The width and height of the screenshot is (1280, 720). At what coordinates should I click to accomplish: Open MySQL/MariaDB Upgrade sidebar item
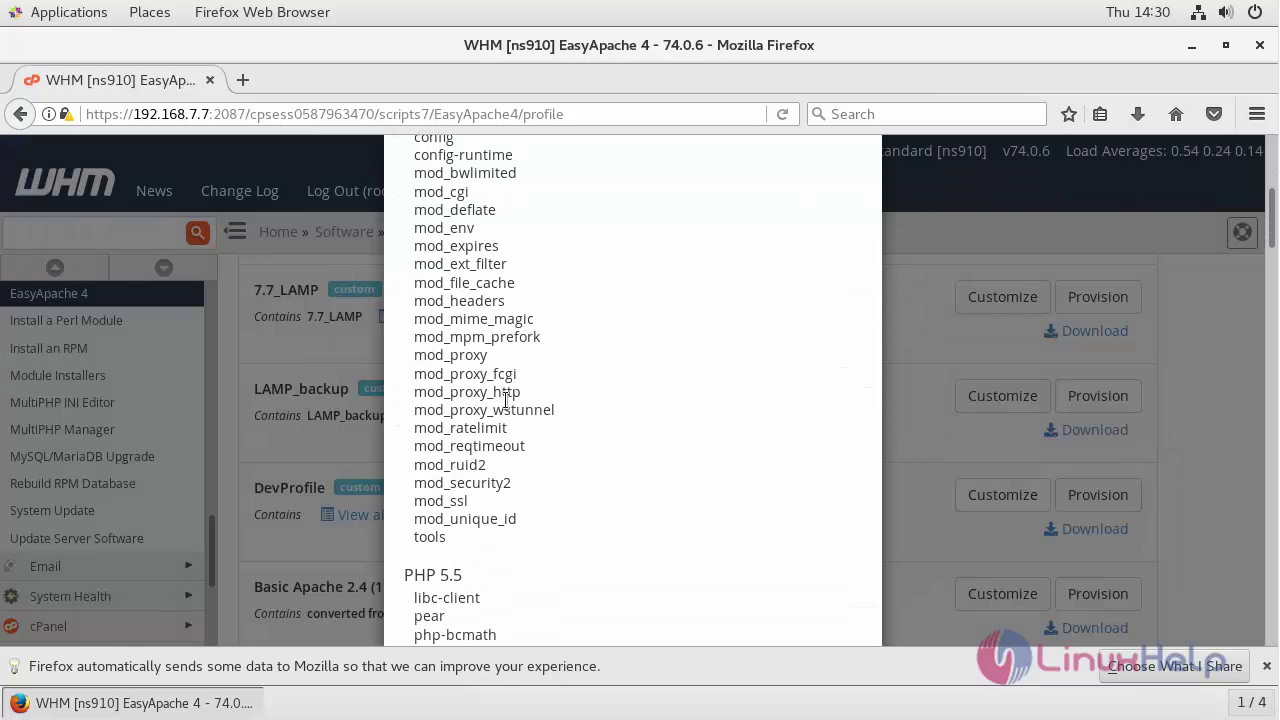[x=82, y=456]
